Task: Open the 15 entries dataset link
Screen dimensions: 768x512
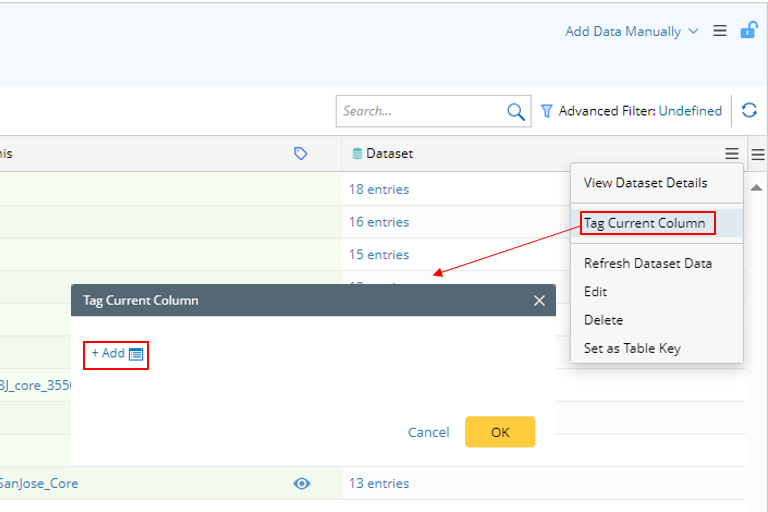Action: [x=379, y=255]
